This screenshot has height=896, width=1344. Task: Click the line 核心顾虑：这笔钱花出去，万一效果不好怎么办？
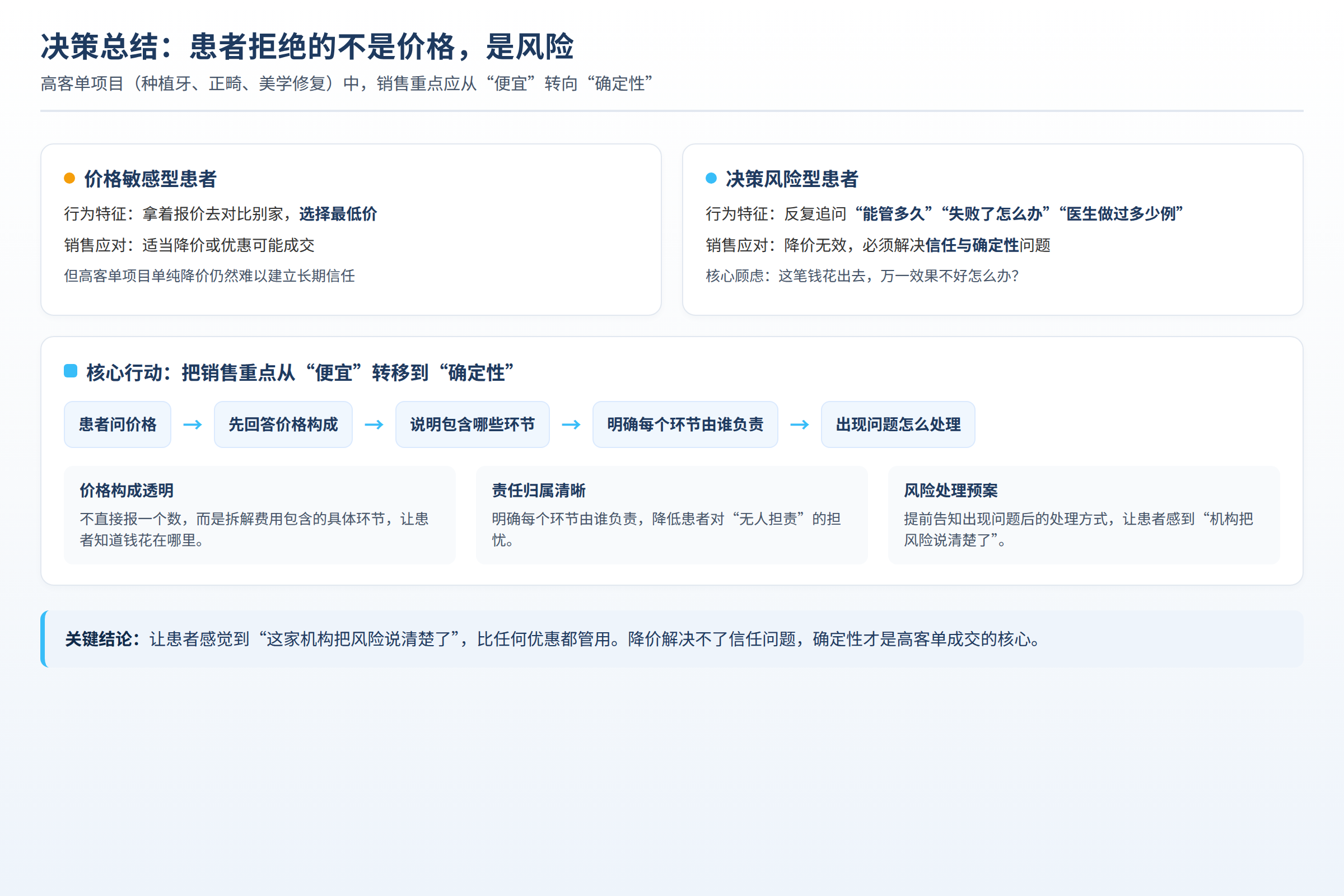(862, 276)
